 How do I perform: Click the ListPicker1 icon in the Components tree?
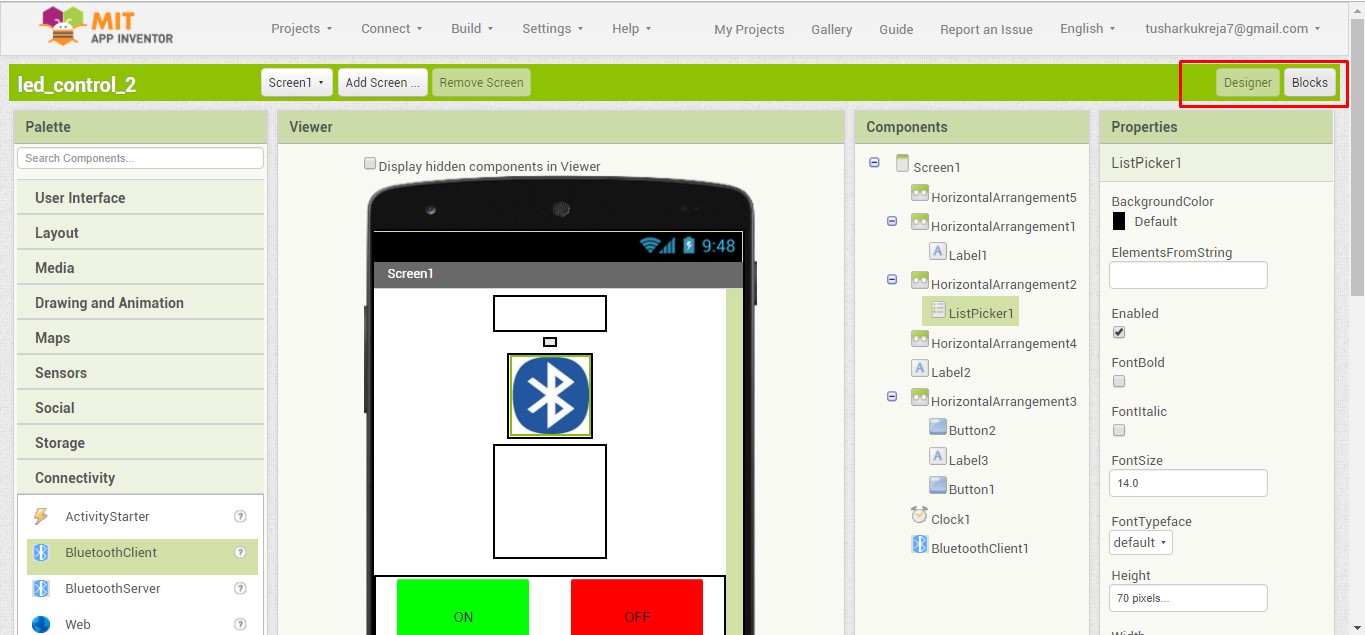click(938, 311)
